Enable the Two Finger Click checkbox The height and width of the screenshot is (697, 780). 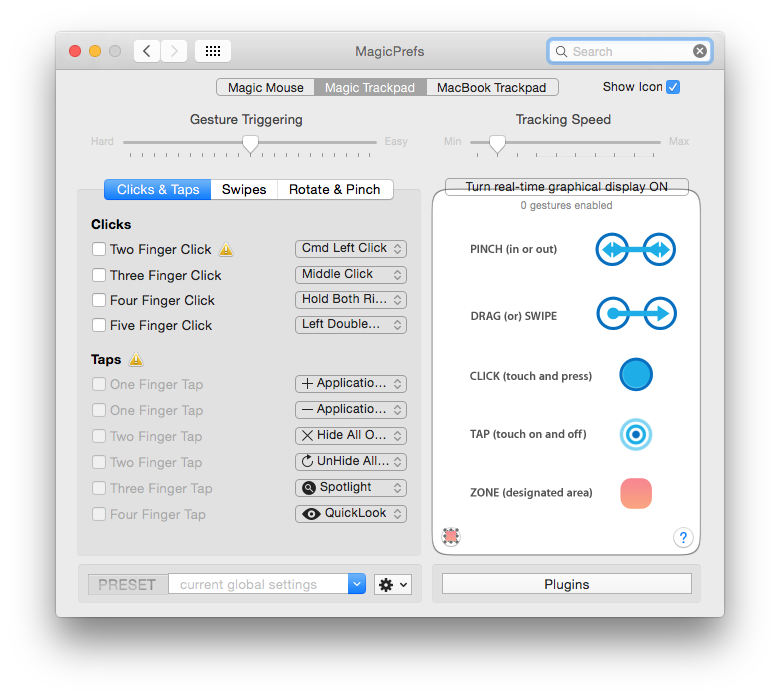click(x=99, y=249)
